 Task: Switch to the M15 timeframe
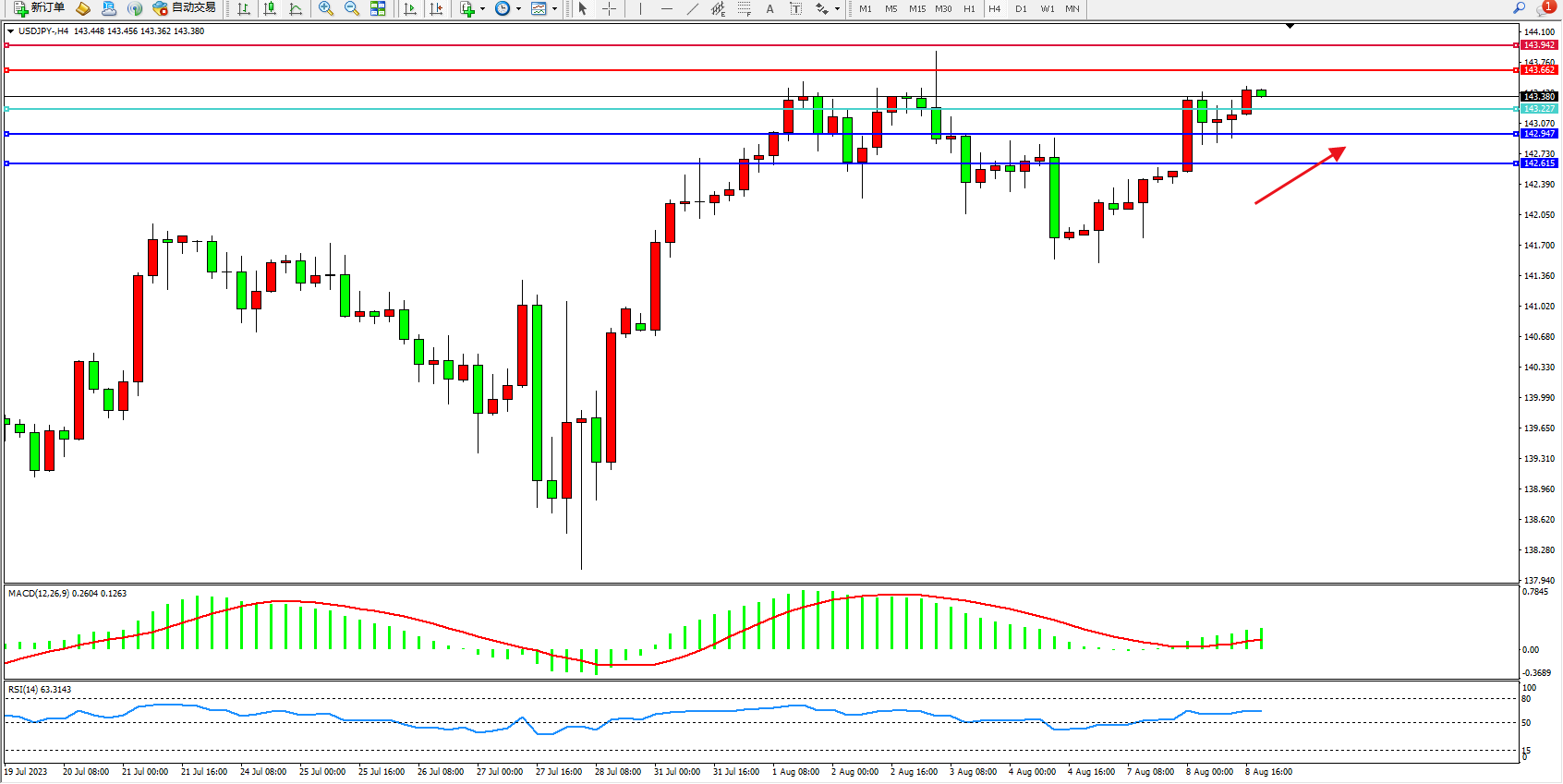[x=916, y=8]
